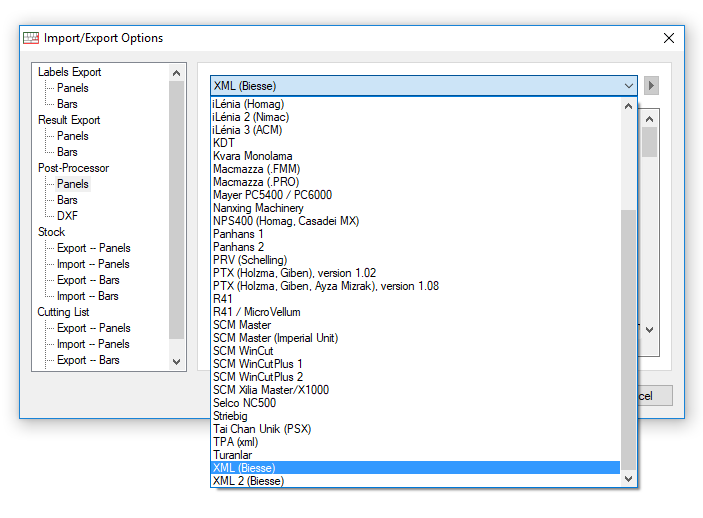Select Panels under Labels Export
This screenshot has height=518, width=703.
click(73, 88)
